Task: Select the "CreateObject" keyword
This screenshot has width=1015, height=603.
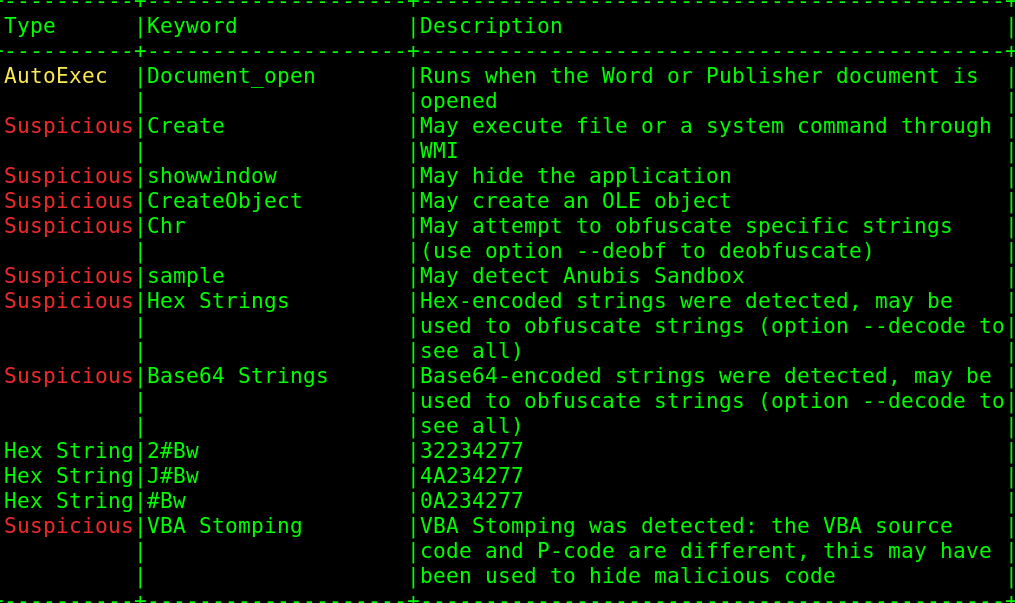Action: point(224,202)
